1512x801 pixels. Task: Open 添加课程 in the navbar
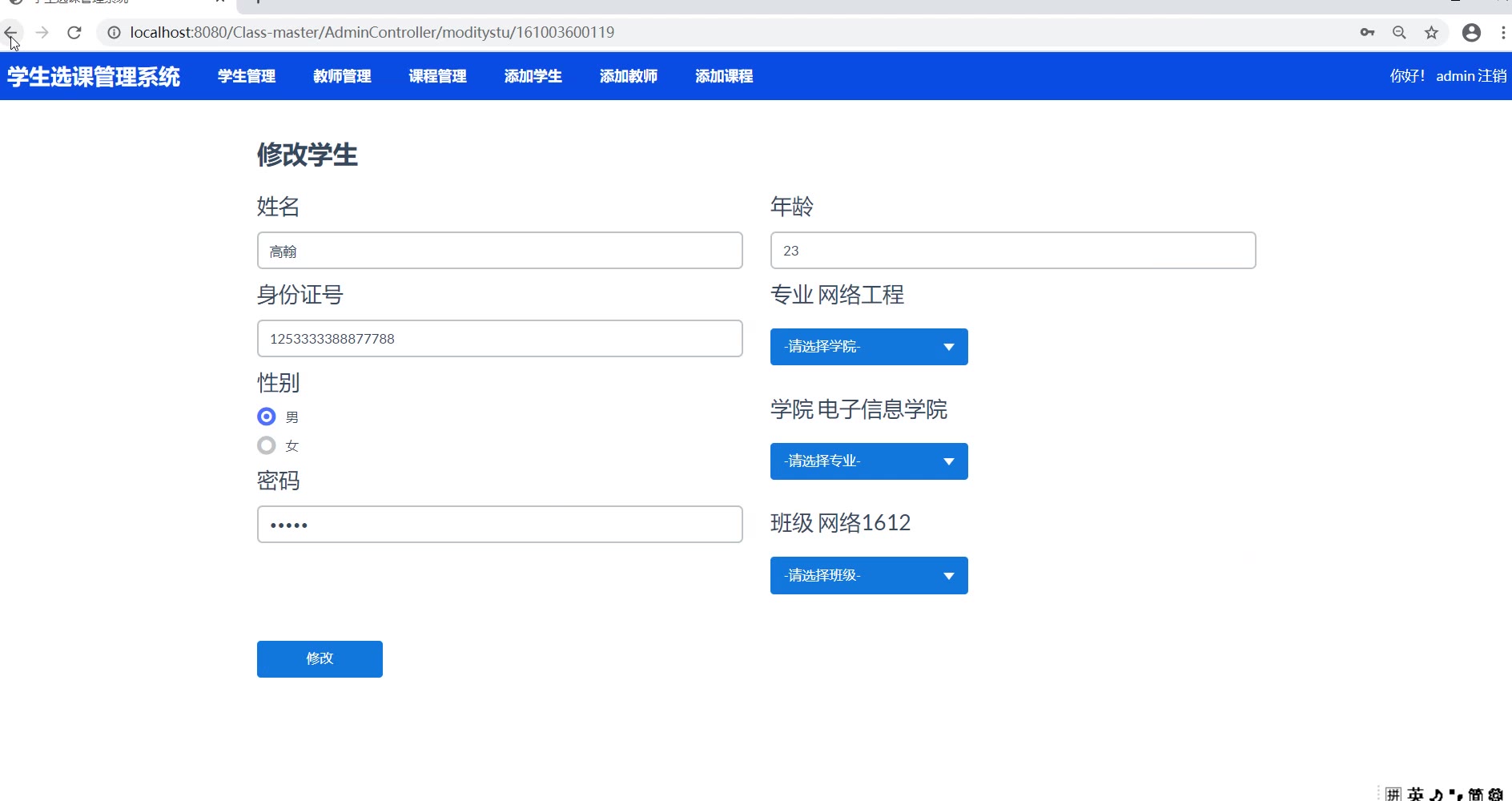click(x=724, y=76)
